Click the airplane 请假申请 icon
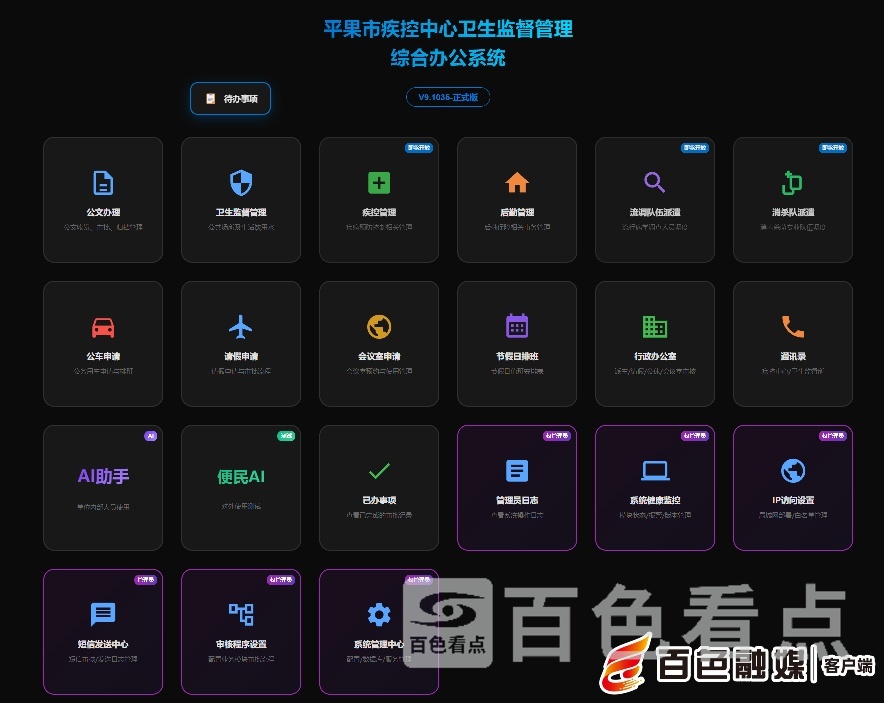 point(241,327)
